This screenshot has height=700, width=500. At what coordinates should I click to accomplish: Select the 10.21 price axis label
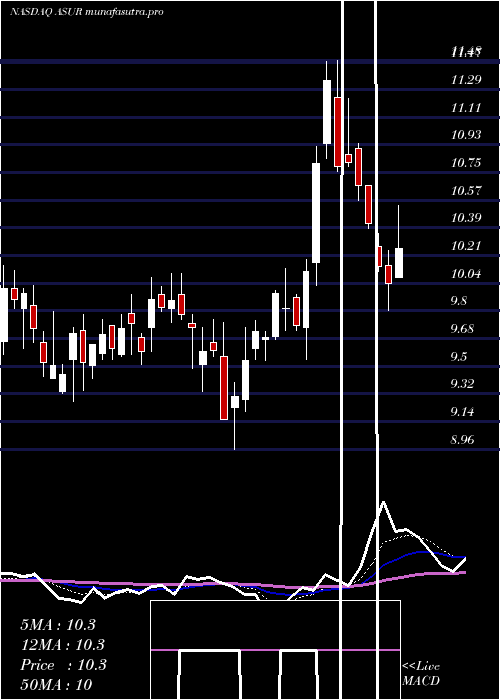pyautogui.click(x=466, y=246)
